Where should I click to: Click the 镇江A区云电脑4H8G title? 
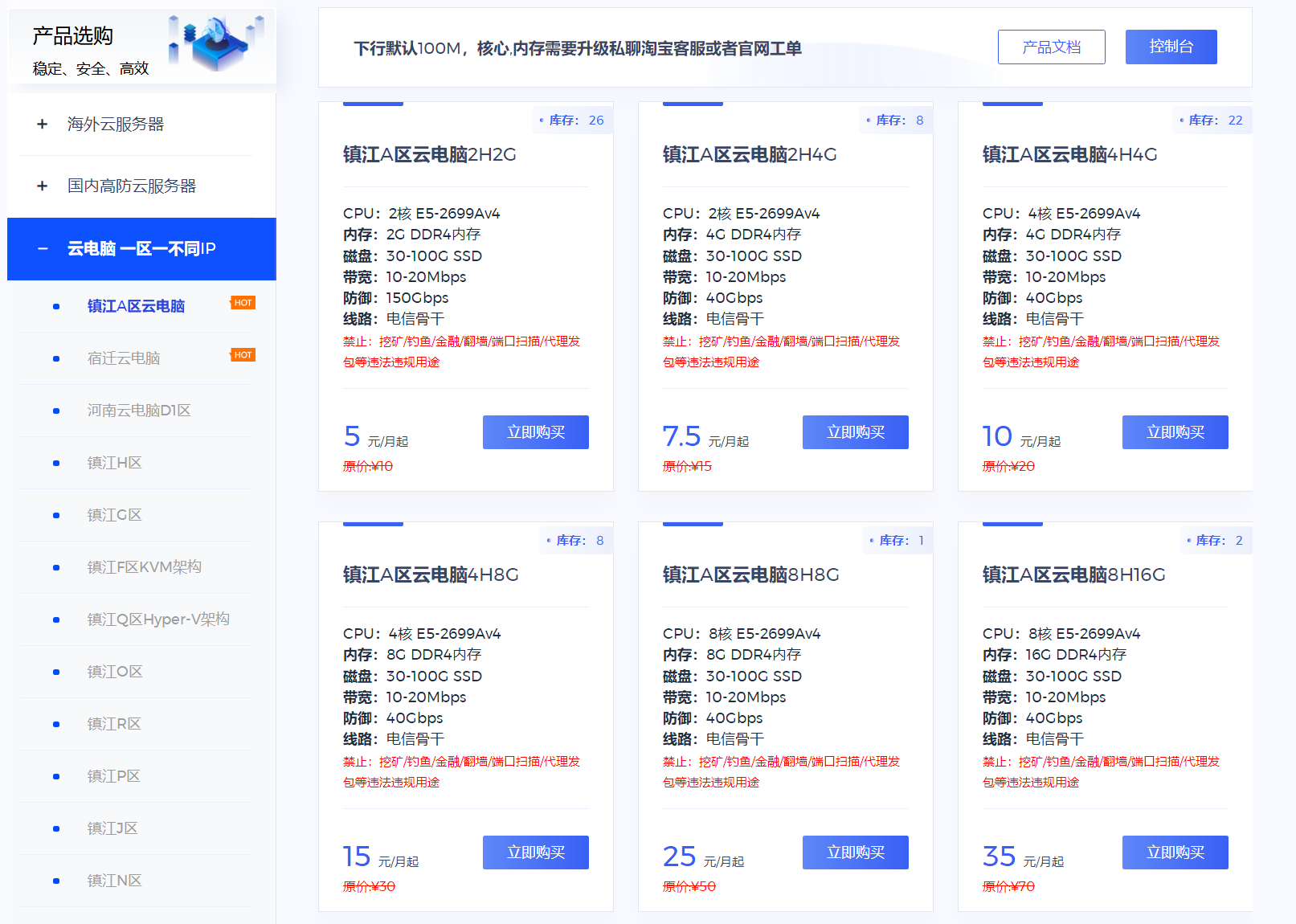pos(431,574)
